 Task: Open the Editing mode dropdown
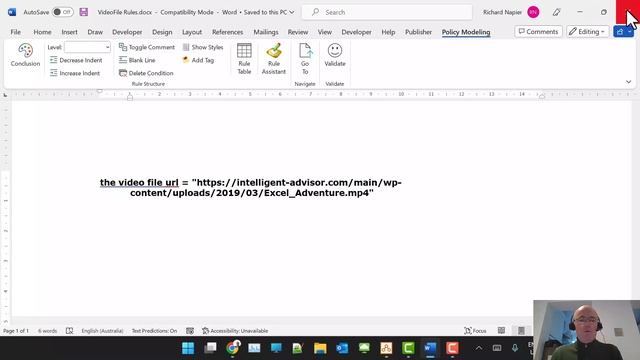[x=587, y=31]
